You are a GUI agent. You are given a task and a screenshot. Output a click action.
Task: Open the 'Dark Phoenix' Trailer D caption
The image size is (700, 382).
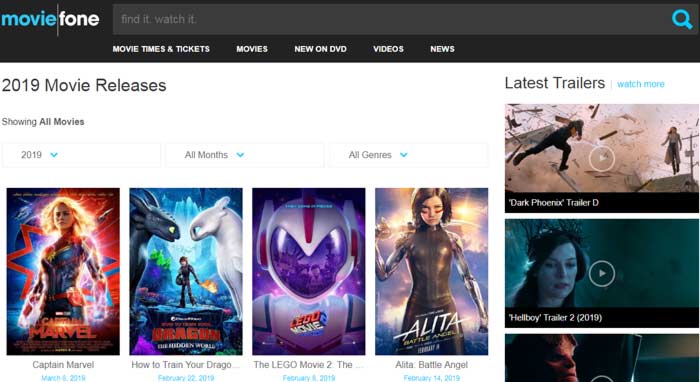coord(554,203)
